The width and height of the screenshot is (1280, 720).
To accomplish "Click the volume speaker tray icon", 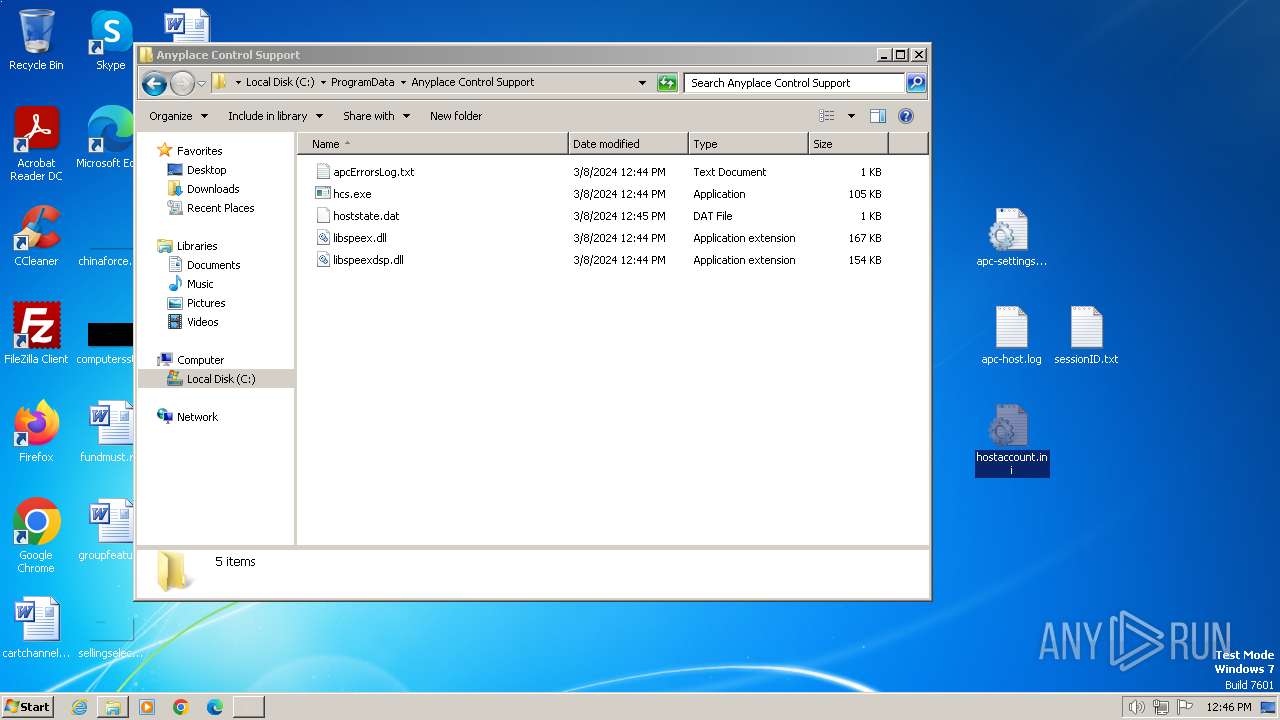I will (1136, 707).
